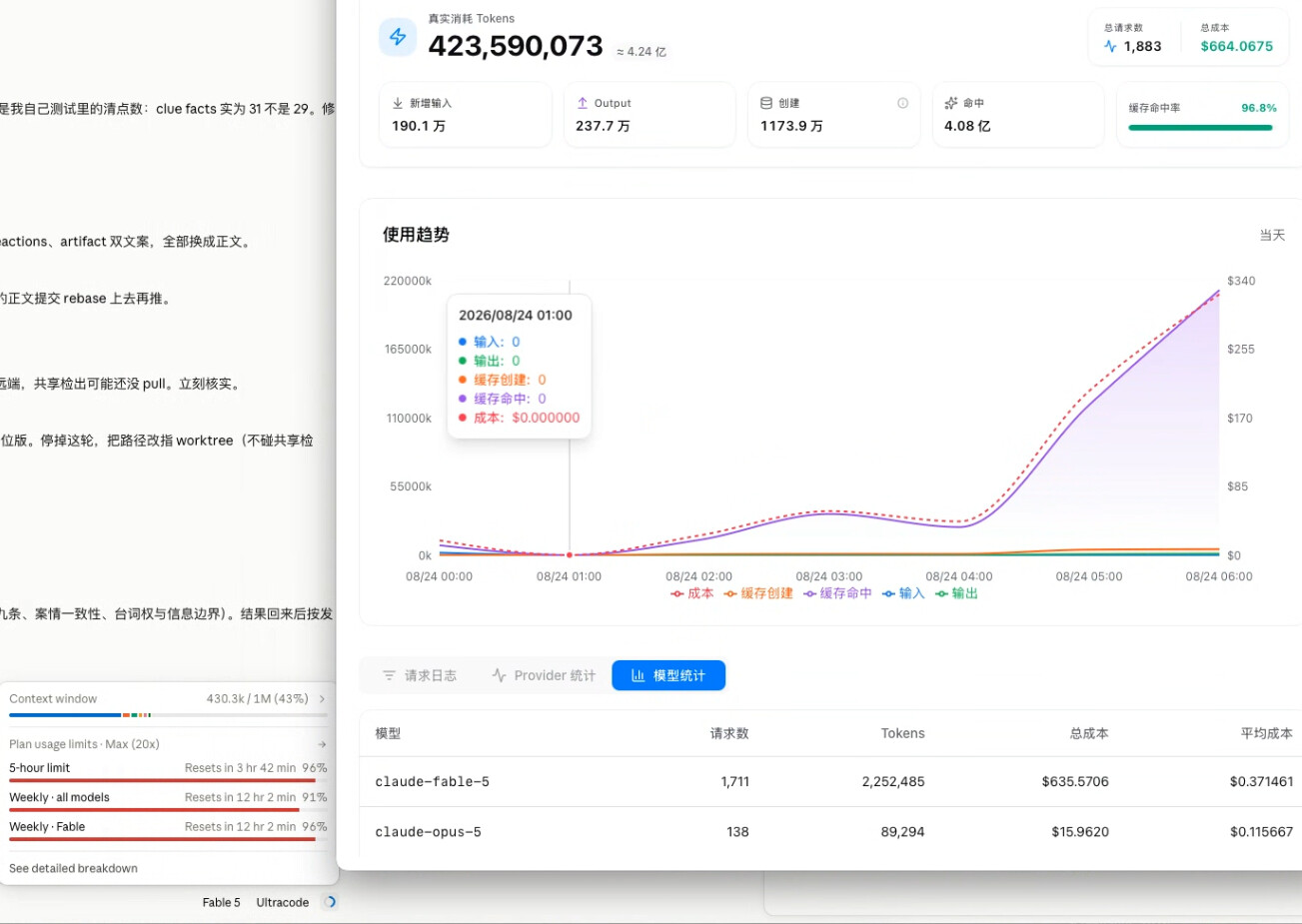Click the 请求数 column header
The width and height of the screenshot is (1302, 924).
click(x=729, y=733)
